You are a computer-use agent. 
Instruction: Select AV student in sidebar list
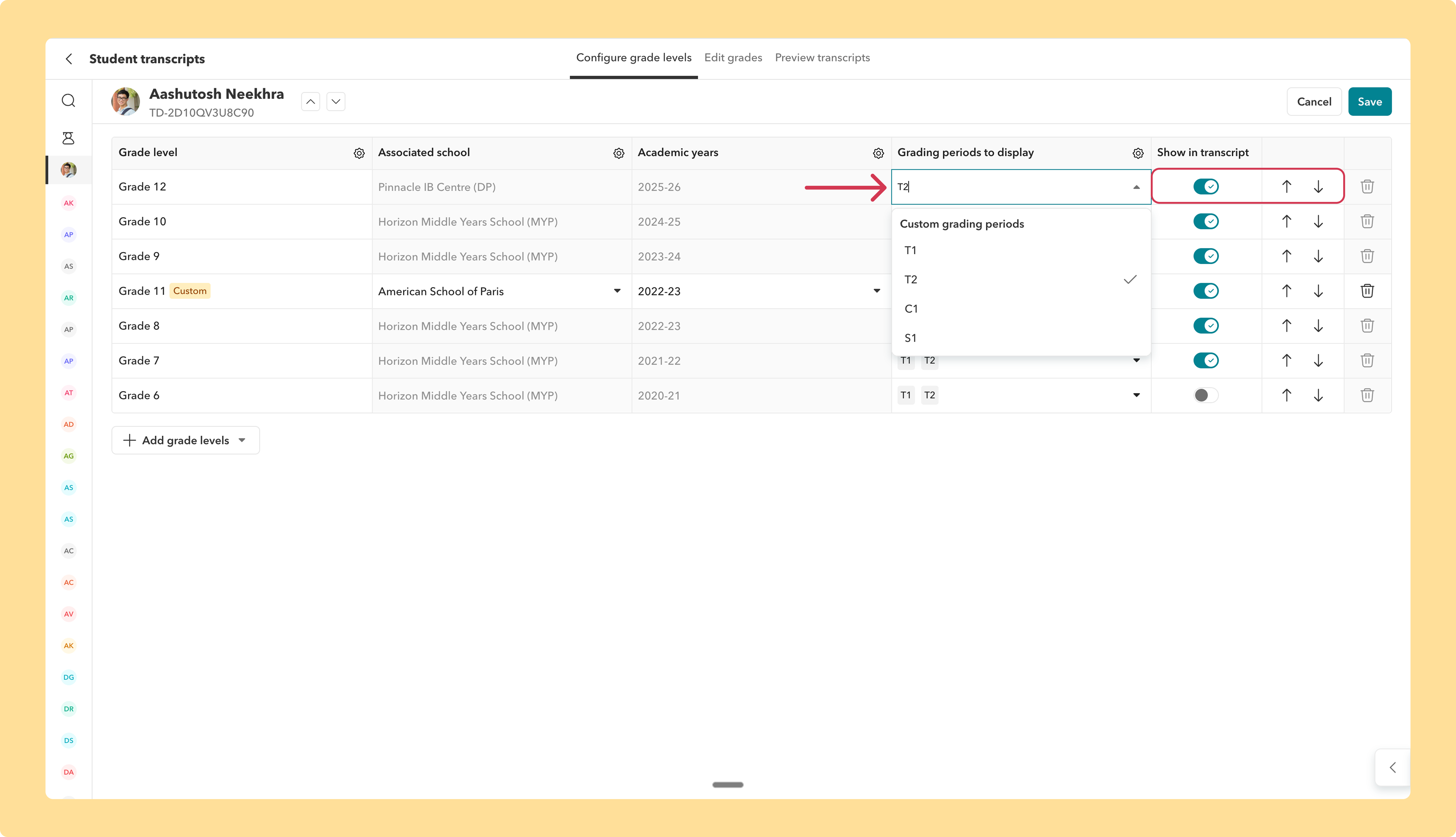[x=68, y=614]
